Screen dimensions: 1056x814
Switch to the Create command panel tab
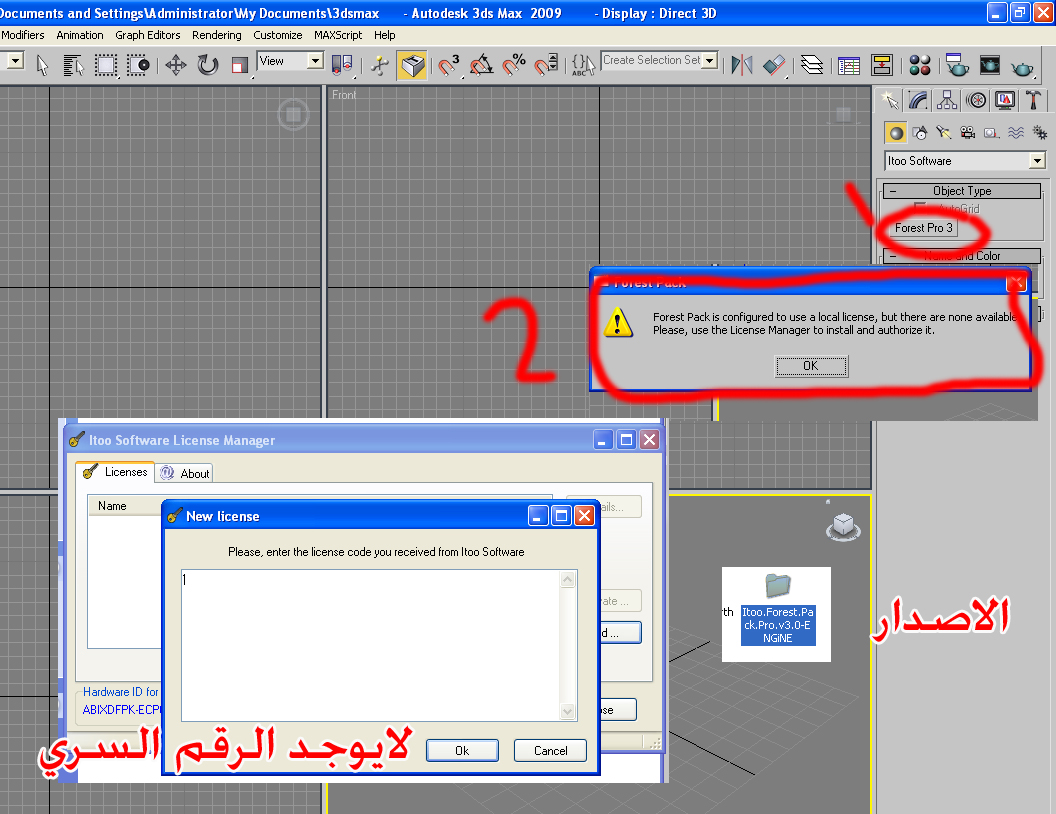[890, 100]
